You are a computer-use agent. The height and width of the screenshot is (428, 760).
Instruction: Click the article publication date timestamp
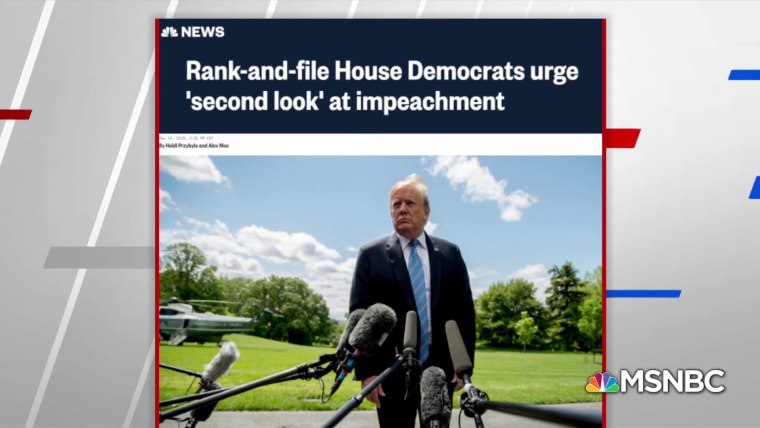click(186, 138)
